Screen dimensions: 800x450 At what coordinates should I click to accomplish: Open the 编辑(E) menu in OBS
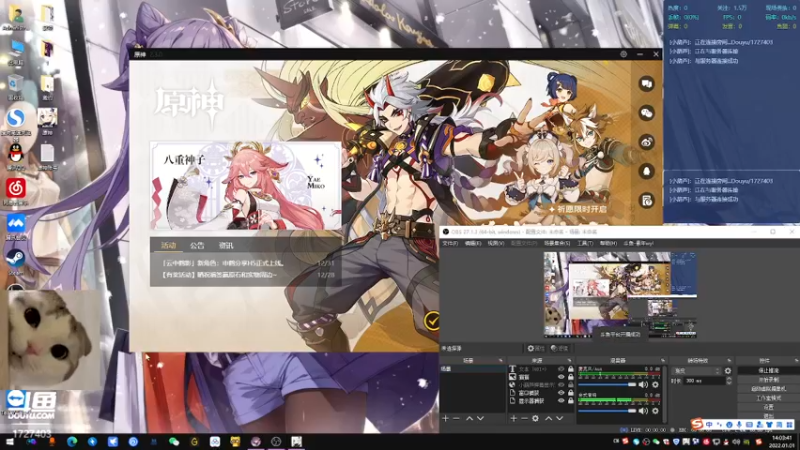point(473,243)
